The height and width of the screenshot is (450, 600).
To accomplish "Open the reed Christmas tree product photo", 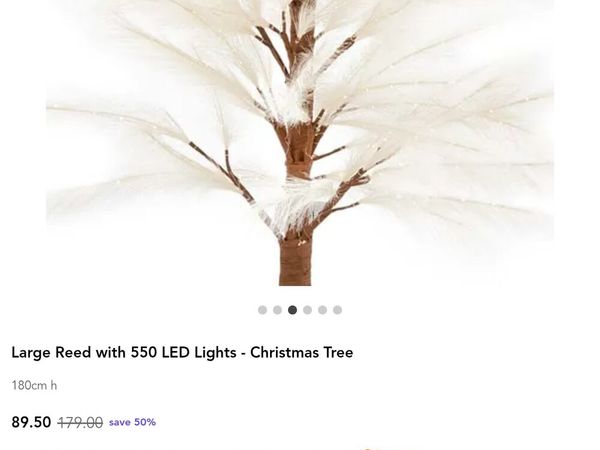I will (x=300, y=143).
